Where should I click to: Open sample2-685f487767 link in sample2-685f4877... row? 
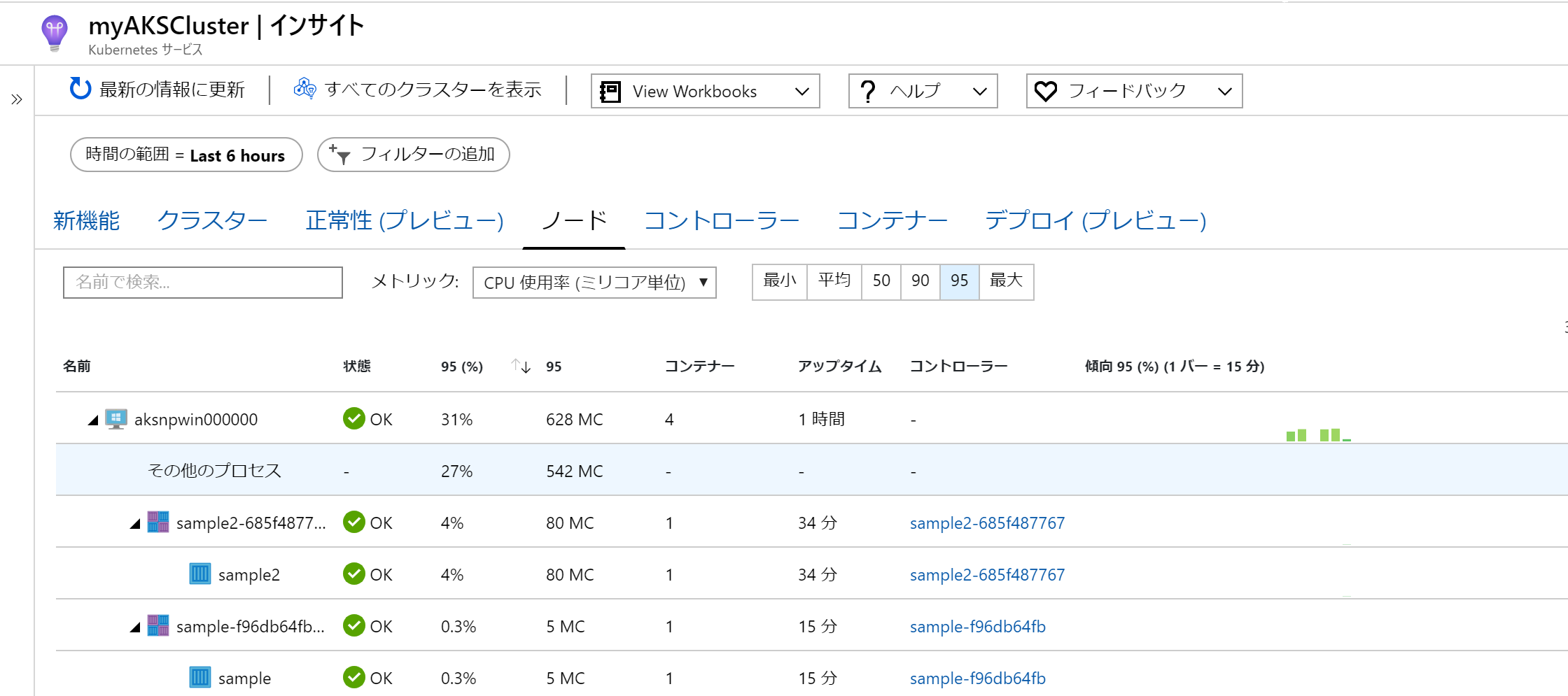(x=987, y=523)
